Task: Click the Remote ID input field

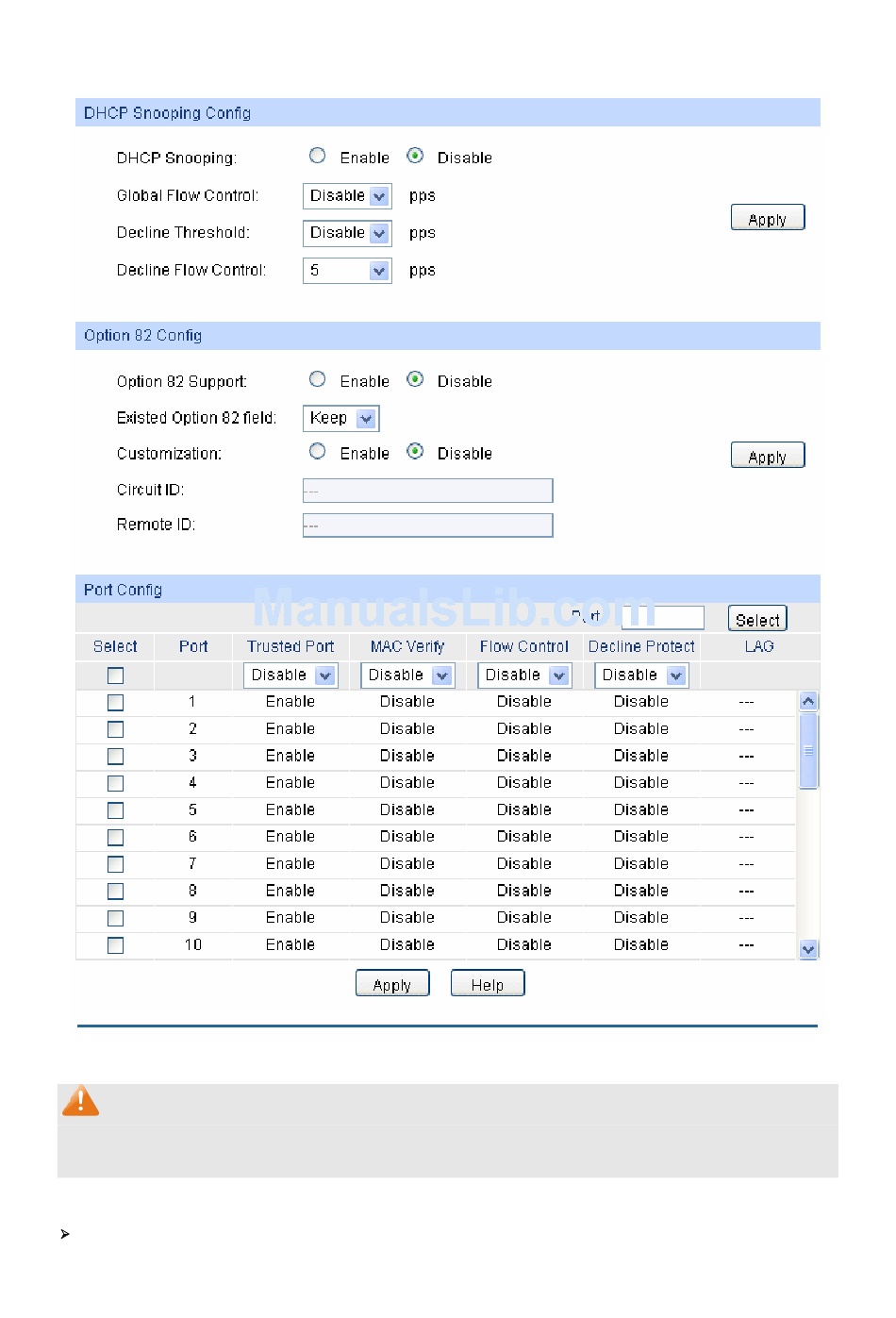Action: pyautogui.click(x=427, y=526)
